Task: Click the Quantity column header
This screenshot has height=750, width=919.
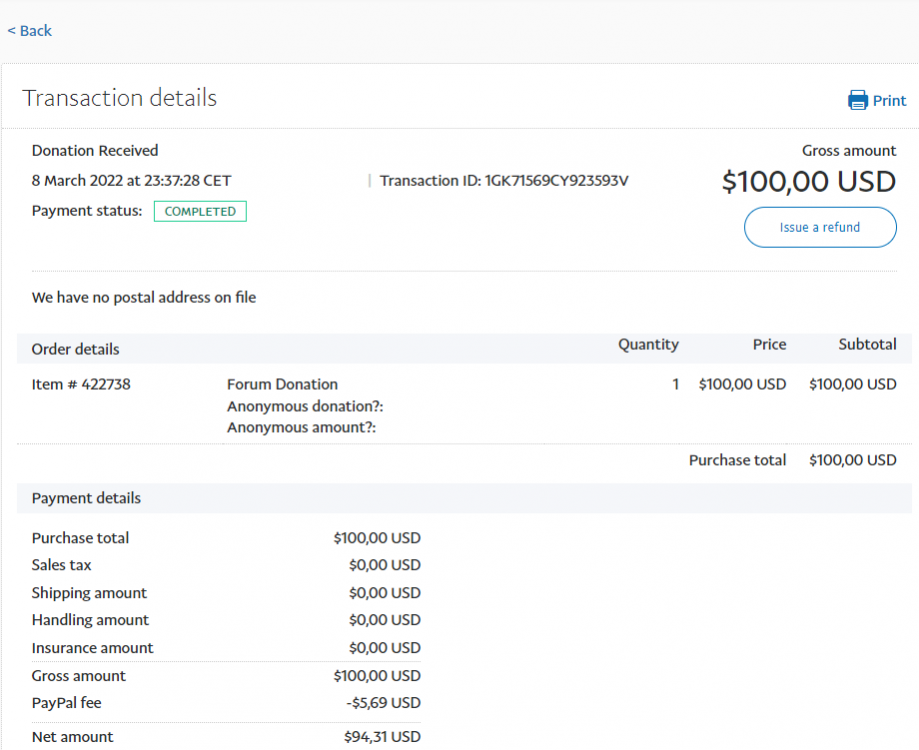Action: (x=648, y=344)
